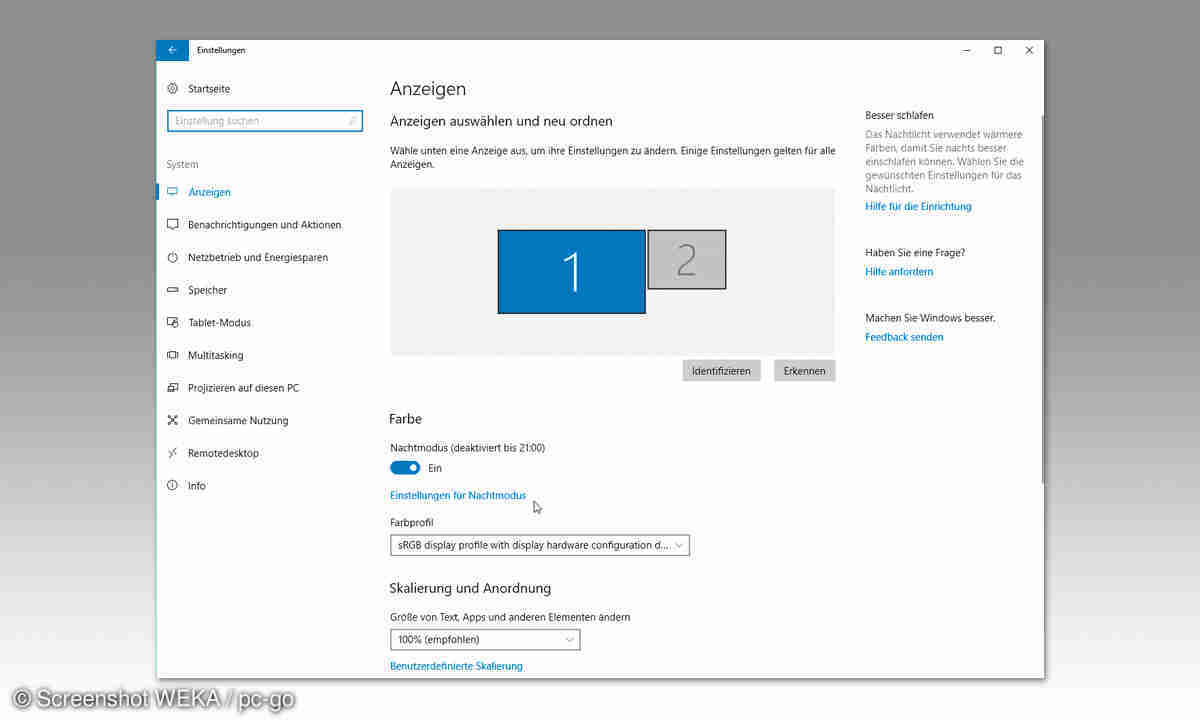This screenshot has height=720, width=1200.
Task: Click the Tablet-Modus icon
Action: pyautogui.click(x=173, y=323)
